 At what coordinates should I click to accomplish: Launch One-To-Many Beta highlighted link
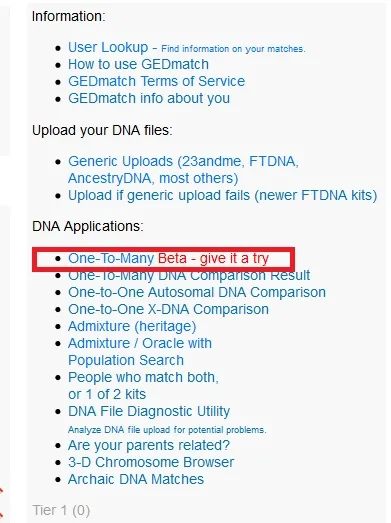click(168, 258)
